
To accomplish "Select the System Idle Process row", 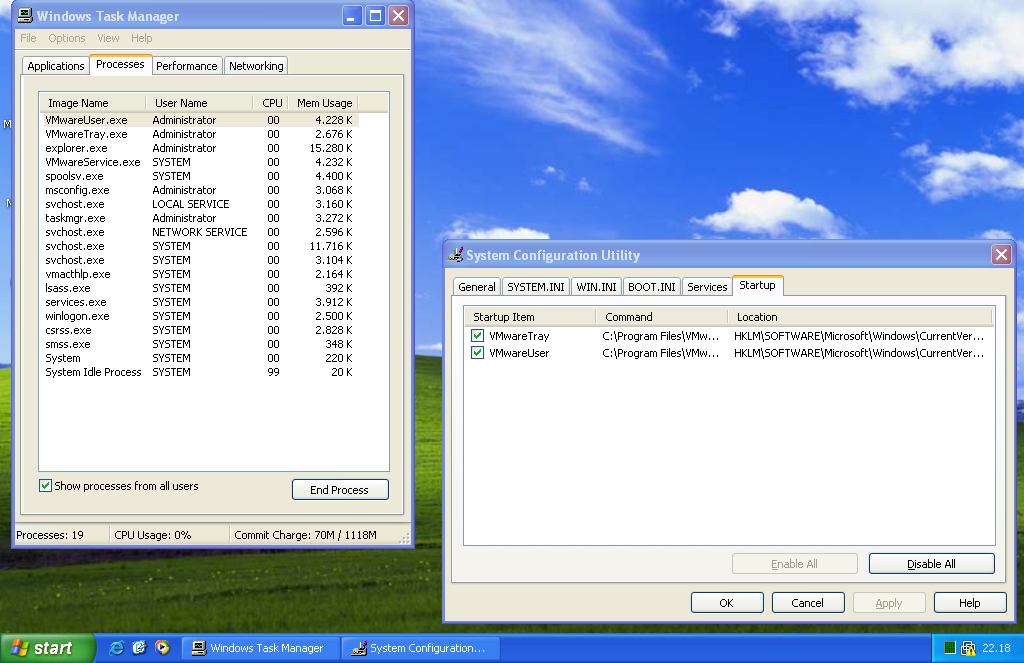I will pyautogui.click(x=200, y=372).
